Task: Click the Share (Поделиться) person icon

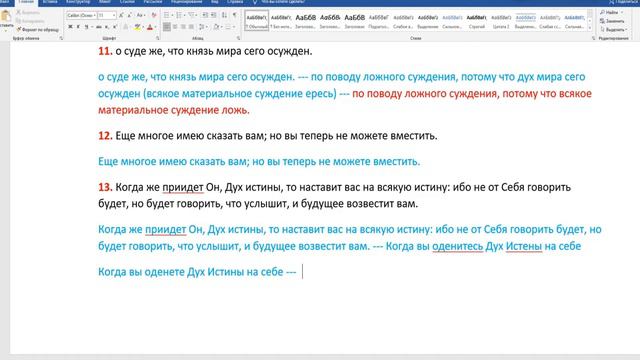Action: point(611,2)
